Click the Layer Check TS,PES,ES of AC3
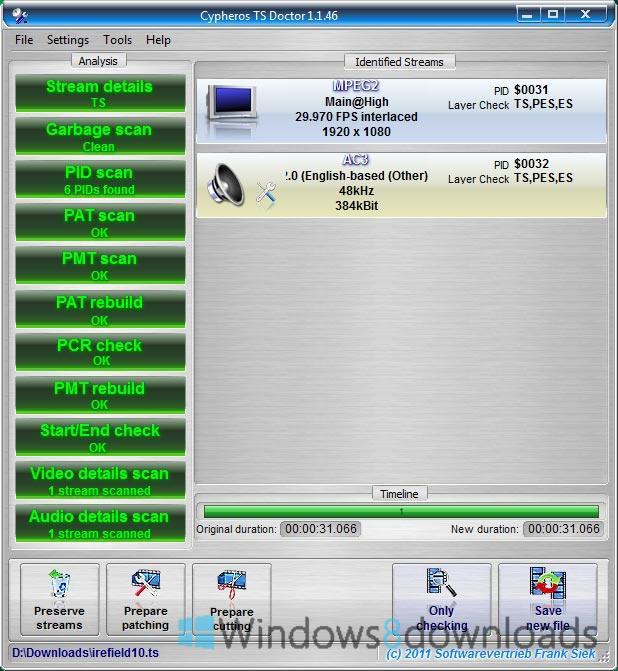The height and width of the screenshot is (671, 618). 510,178
